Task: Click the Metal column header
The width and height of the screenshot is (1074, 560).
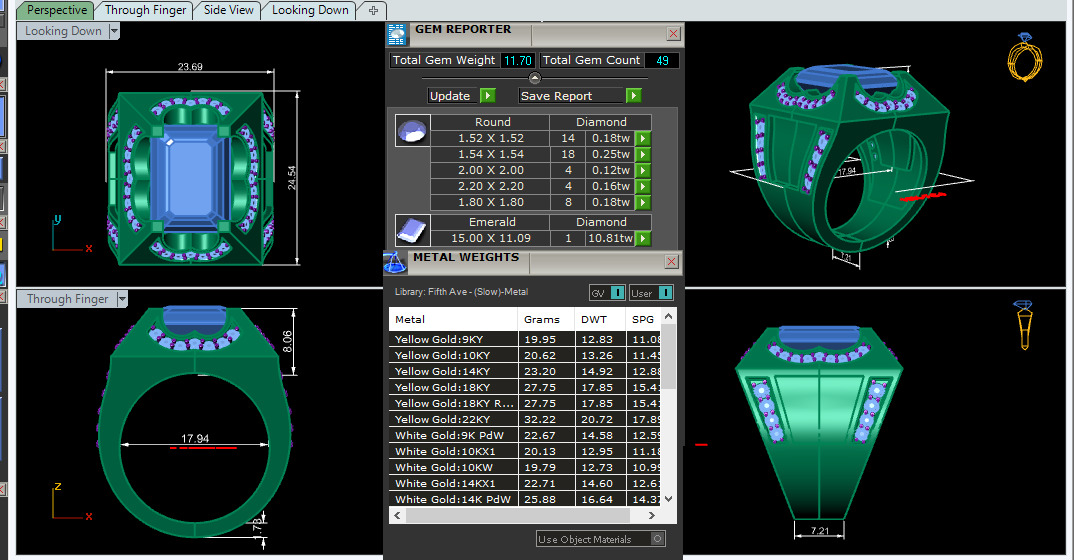Action: (x=453, y=320)
